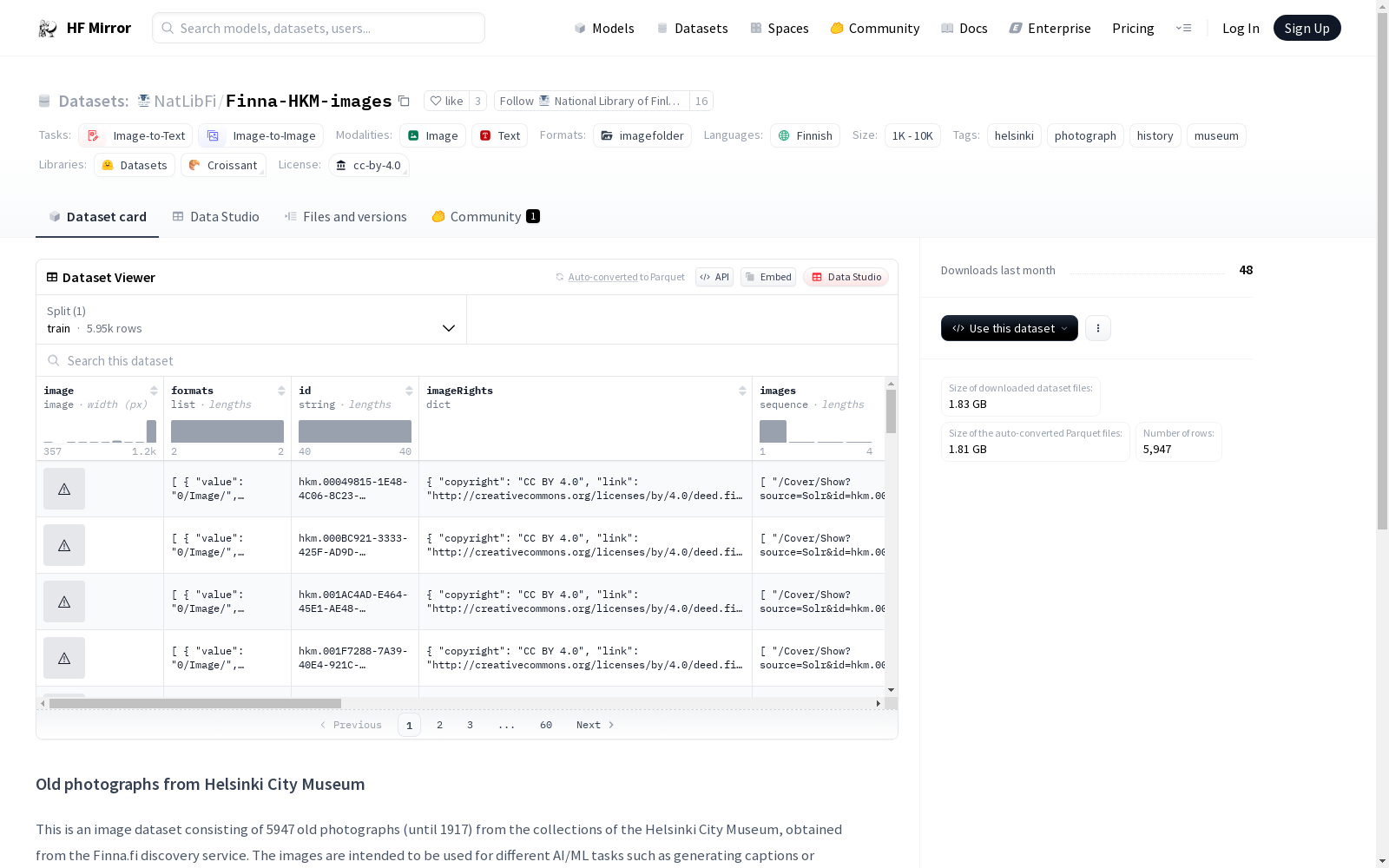Click the heart like button
The image size is (1389, 868).
(x=446, y=101)
